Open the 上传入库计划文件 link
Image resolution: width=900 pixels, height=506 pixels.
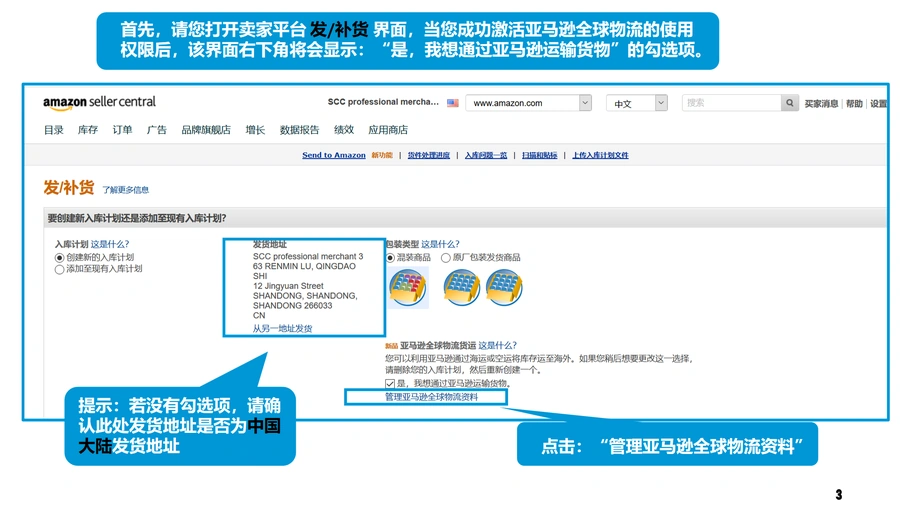coord(600,155)
